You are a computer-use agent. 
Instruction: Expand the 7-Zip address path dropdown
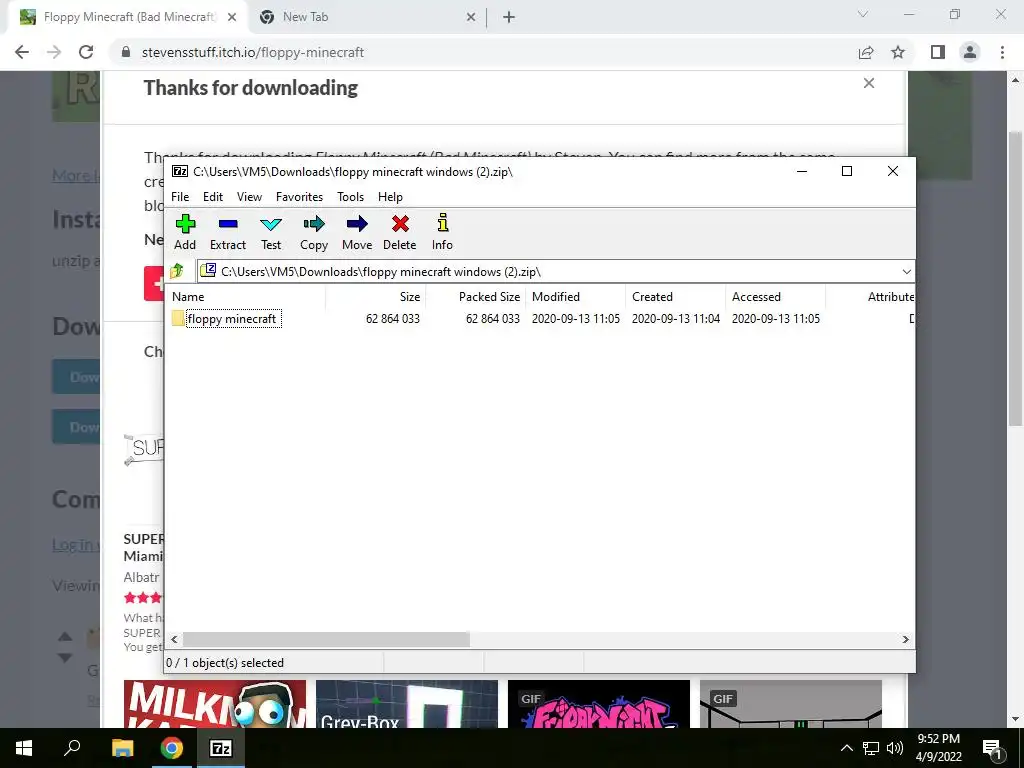906,272
